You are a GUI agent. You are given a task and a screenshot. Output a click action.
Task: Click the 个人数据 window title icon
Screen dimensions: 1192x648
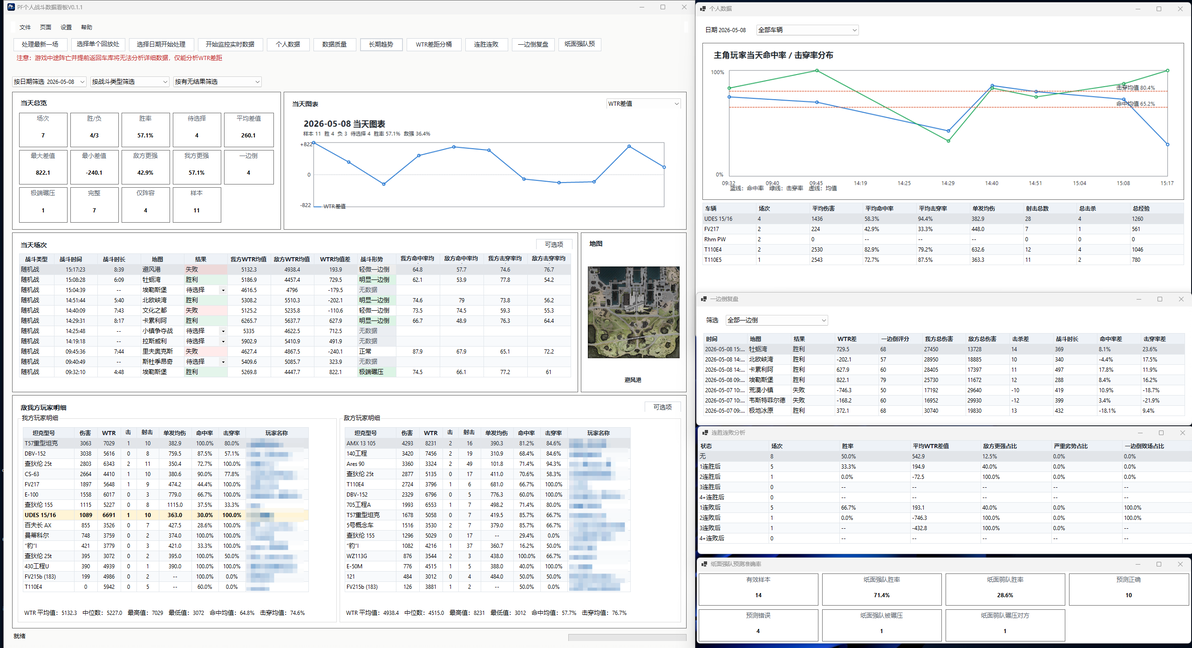[x=703, y=8]
